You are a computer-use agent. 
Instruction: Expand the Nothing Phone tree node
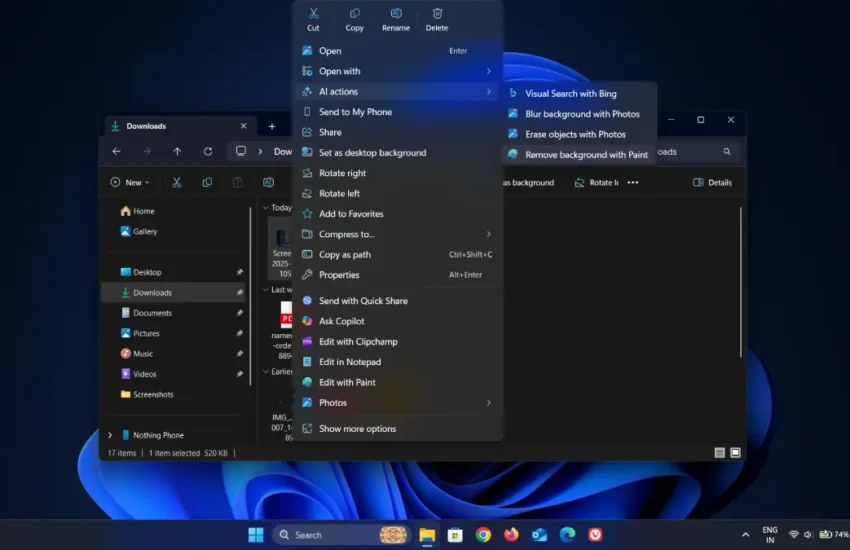coord(110,435)
